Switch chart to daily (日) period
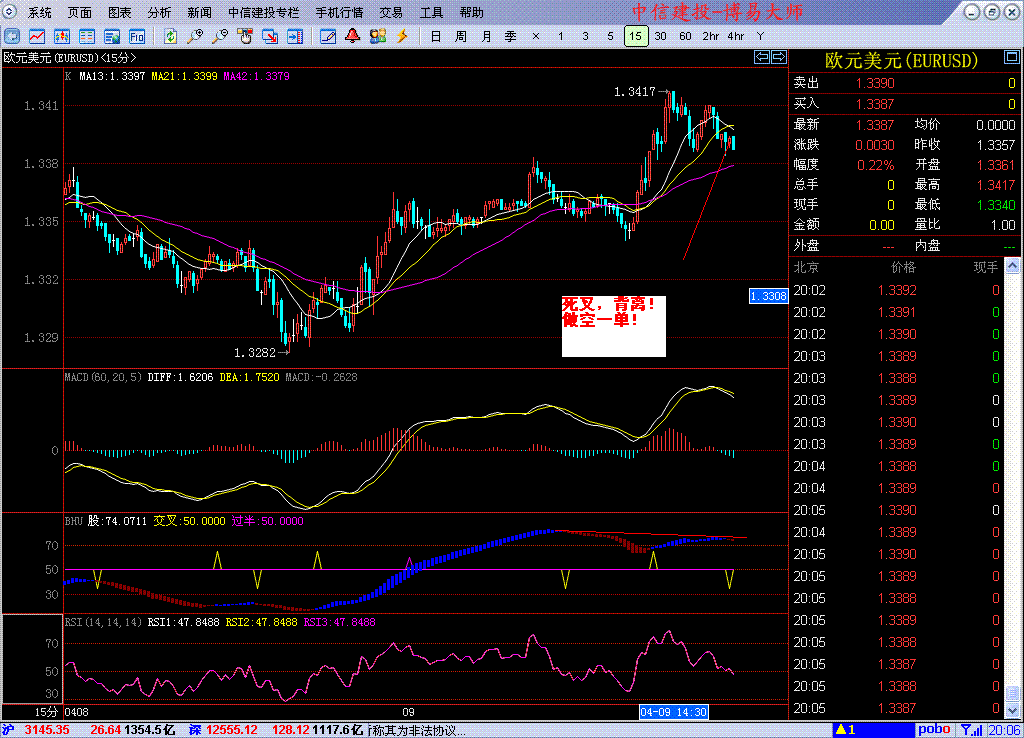1024x738 pixels. click(x=436, y=37)
